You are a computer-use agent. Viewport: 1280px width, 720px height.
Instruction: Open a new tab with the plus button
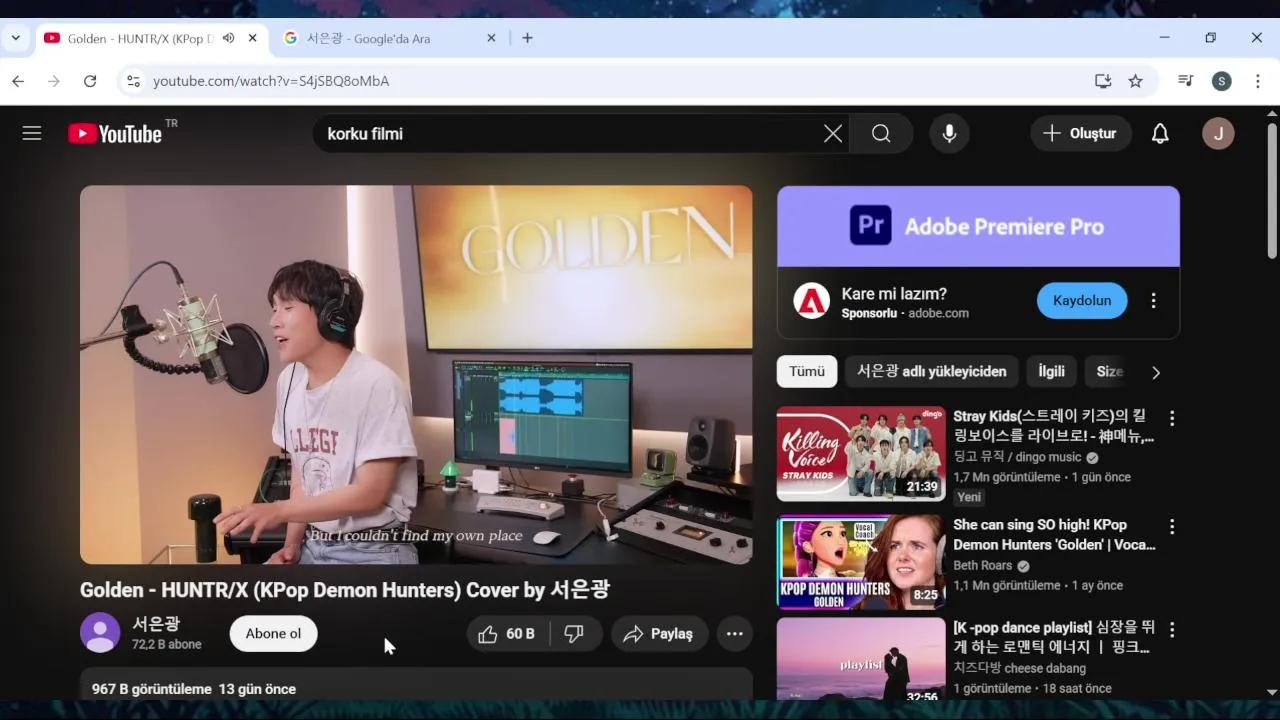click(x=527, y=38)
